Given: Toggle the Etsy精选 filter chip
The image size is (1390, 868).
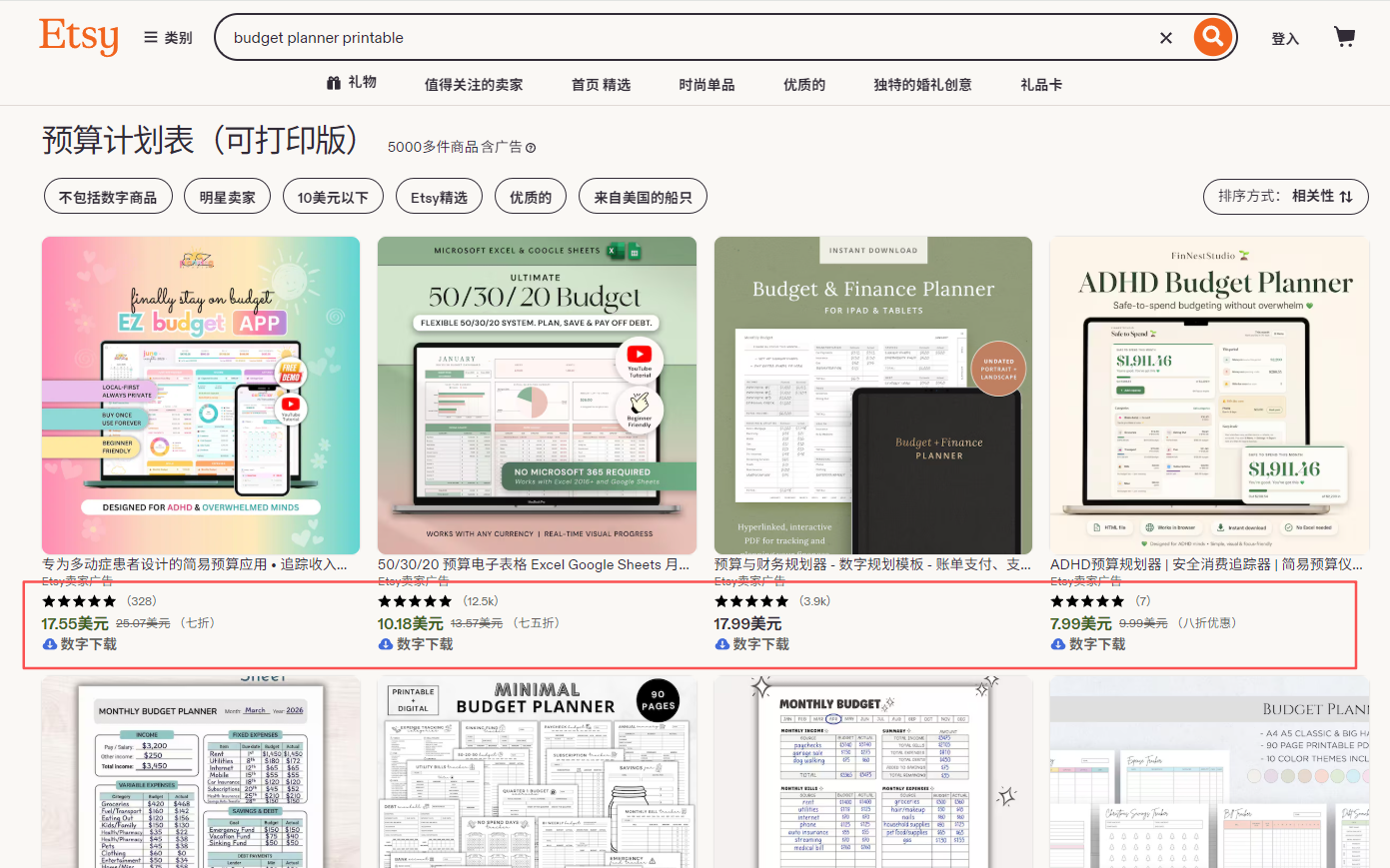Looking at the screenshot, I should click(439, 197).
